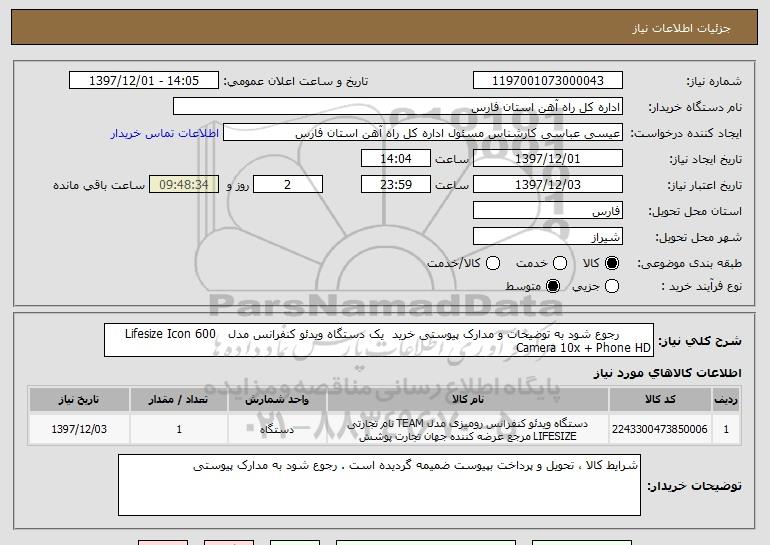The height and width of the screenshot is (545, 770).
Task: Select the کالا radio button
Action: pos(612,263)
